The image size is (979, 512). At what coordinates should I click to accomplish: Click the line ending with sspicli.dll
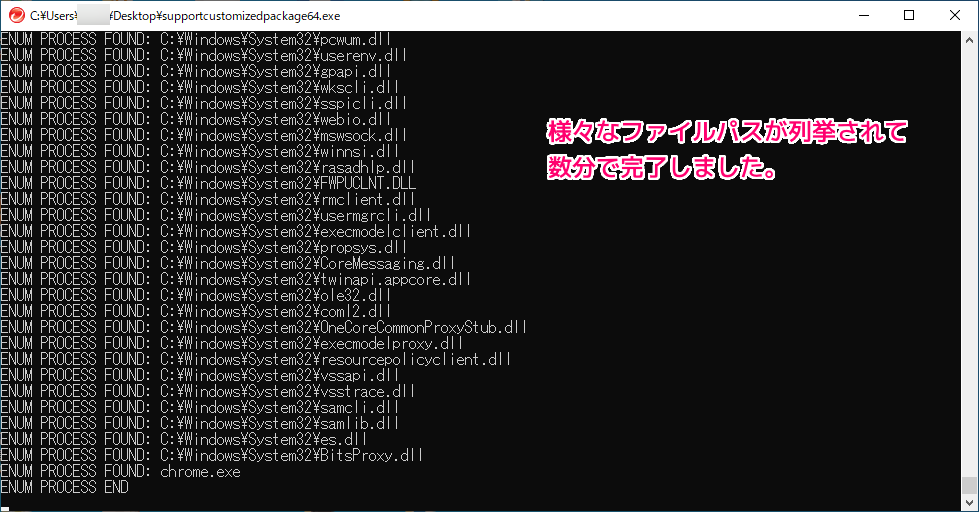(x=204, y=103)
